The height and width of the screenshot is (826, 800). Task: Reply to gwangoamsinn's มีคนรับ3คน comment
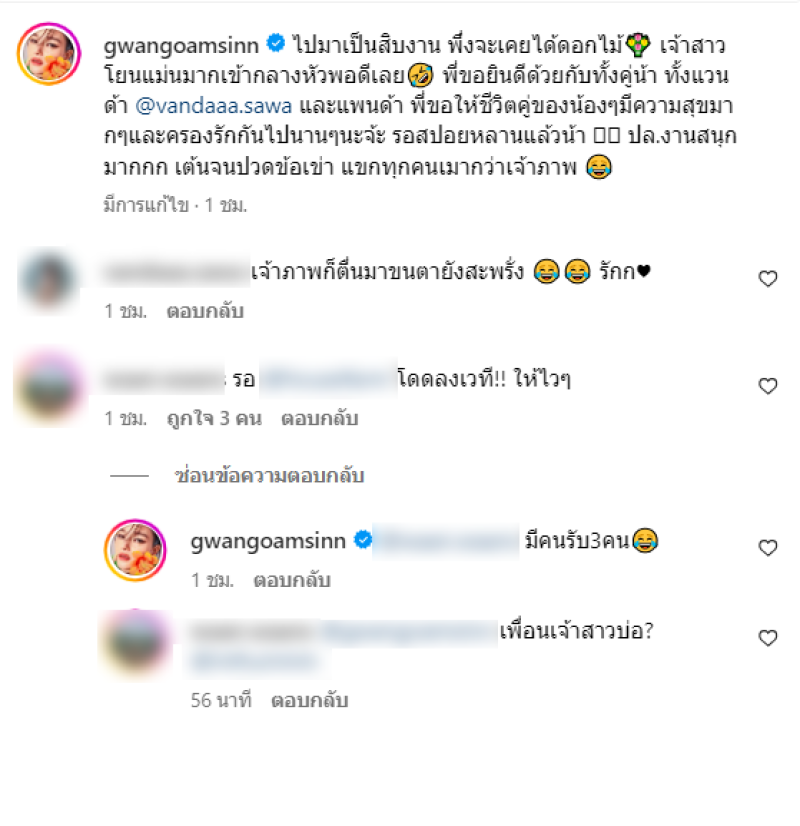coord(292,580)
